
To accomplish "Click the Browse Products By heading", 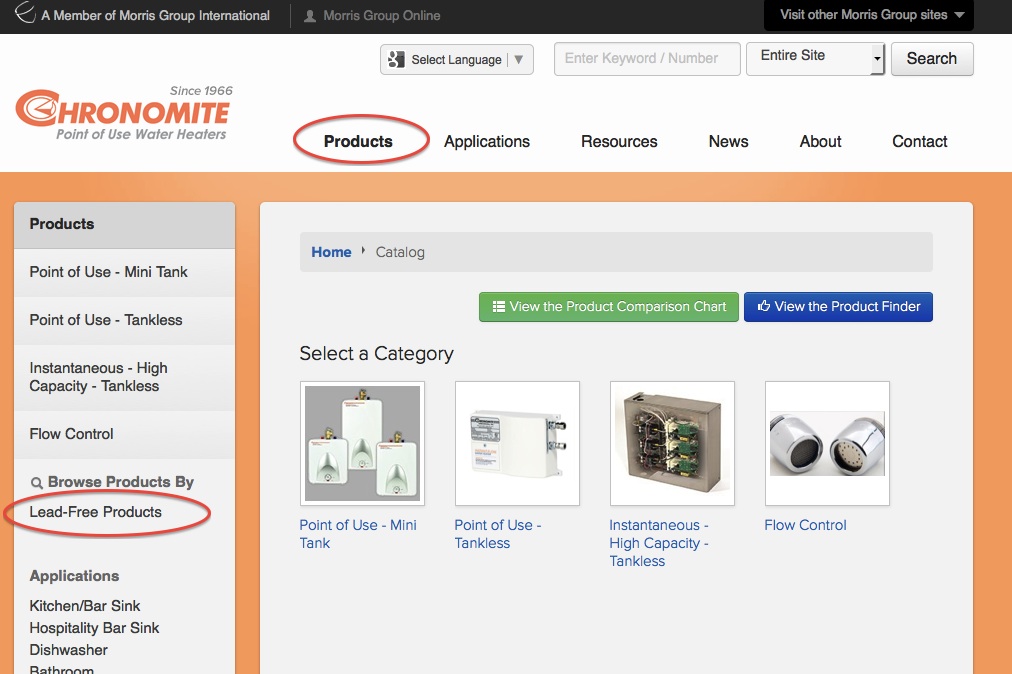I will [x=121, y=482].
